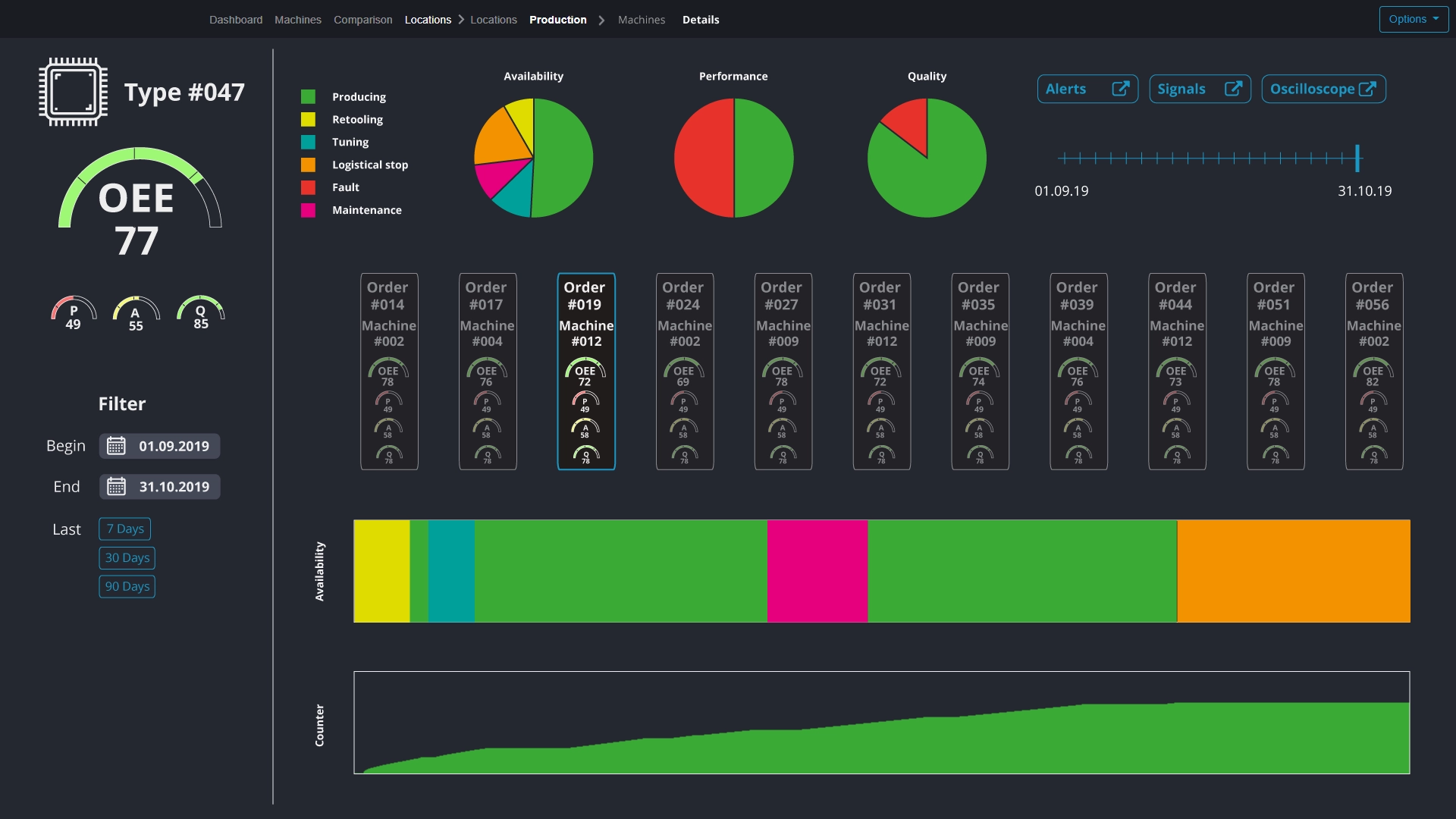
Task: Click the magenta maintenance segment in Availability bar
Action: click(x=817, y=571)
